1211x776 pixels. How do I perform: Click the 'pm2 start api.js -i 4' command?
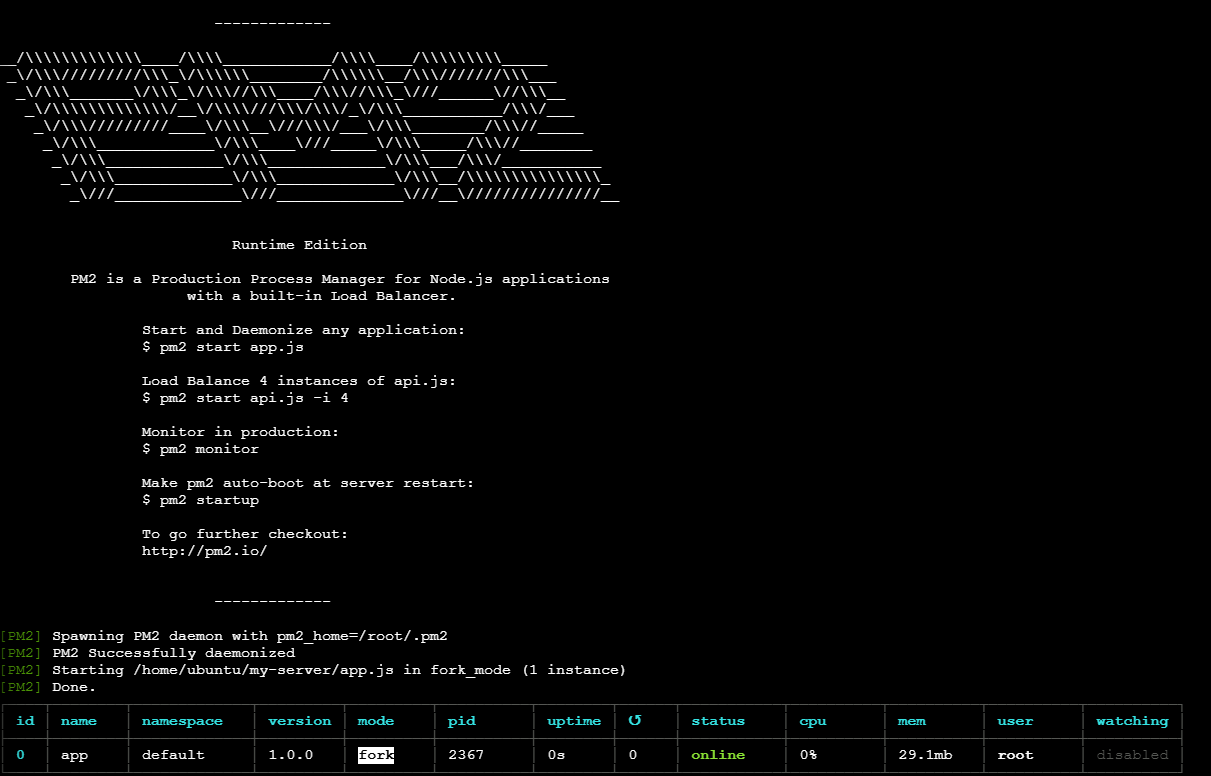coord(245,398)
